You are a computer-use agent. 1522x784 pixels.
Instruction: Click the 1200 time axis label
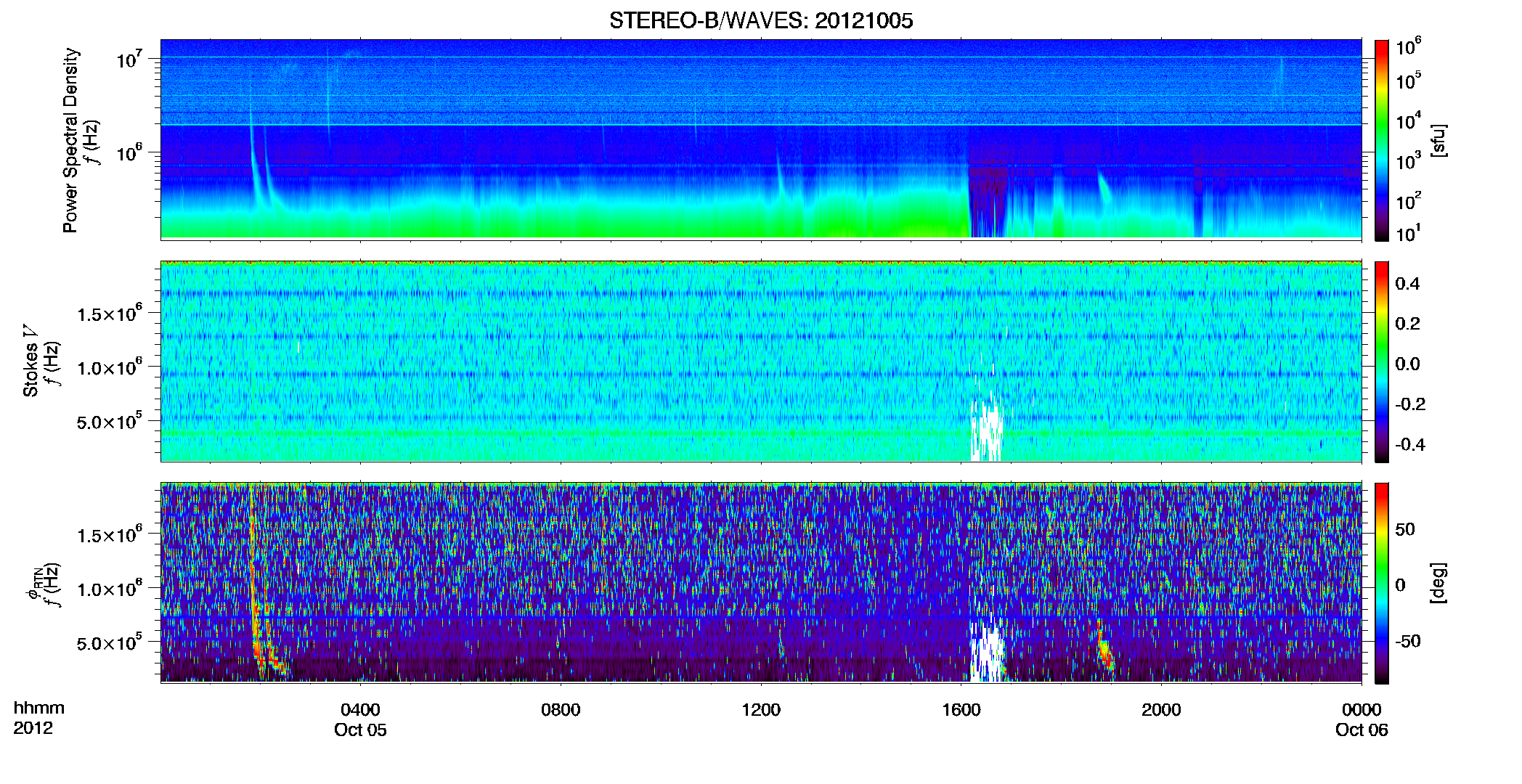pos(761,709)
